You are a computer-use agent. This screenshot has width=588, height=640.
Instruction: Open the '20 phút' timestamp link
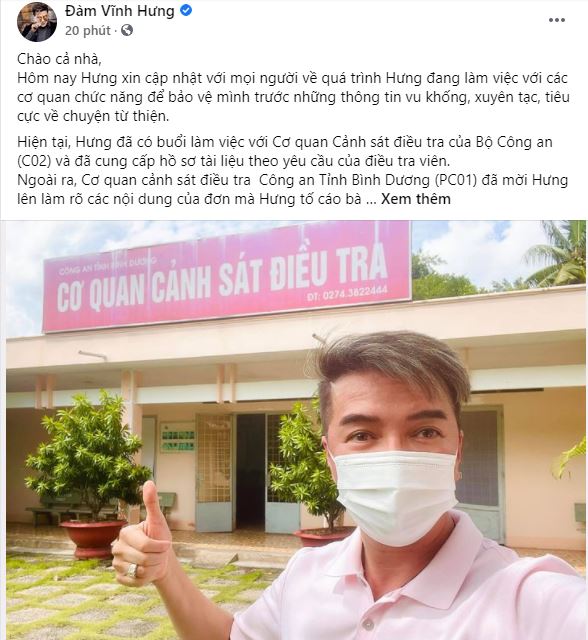point(87,31)
